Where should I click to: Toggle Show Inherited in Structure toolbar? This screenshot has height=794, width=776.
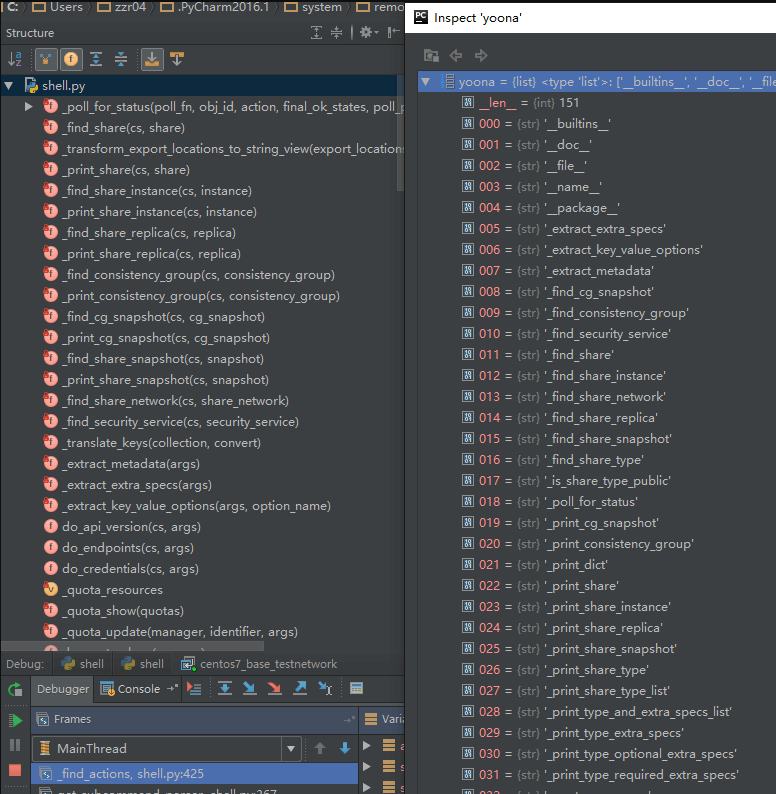[x=46, y=59]
